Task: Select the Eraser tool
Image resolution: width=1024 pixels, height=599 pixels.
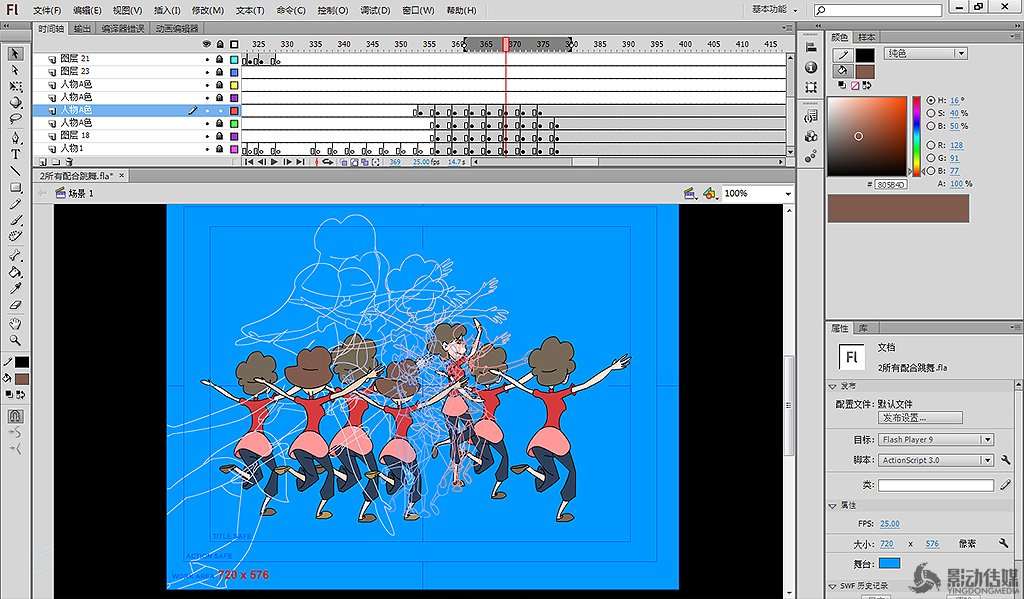Action: (16, 305)
